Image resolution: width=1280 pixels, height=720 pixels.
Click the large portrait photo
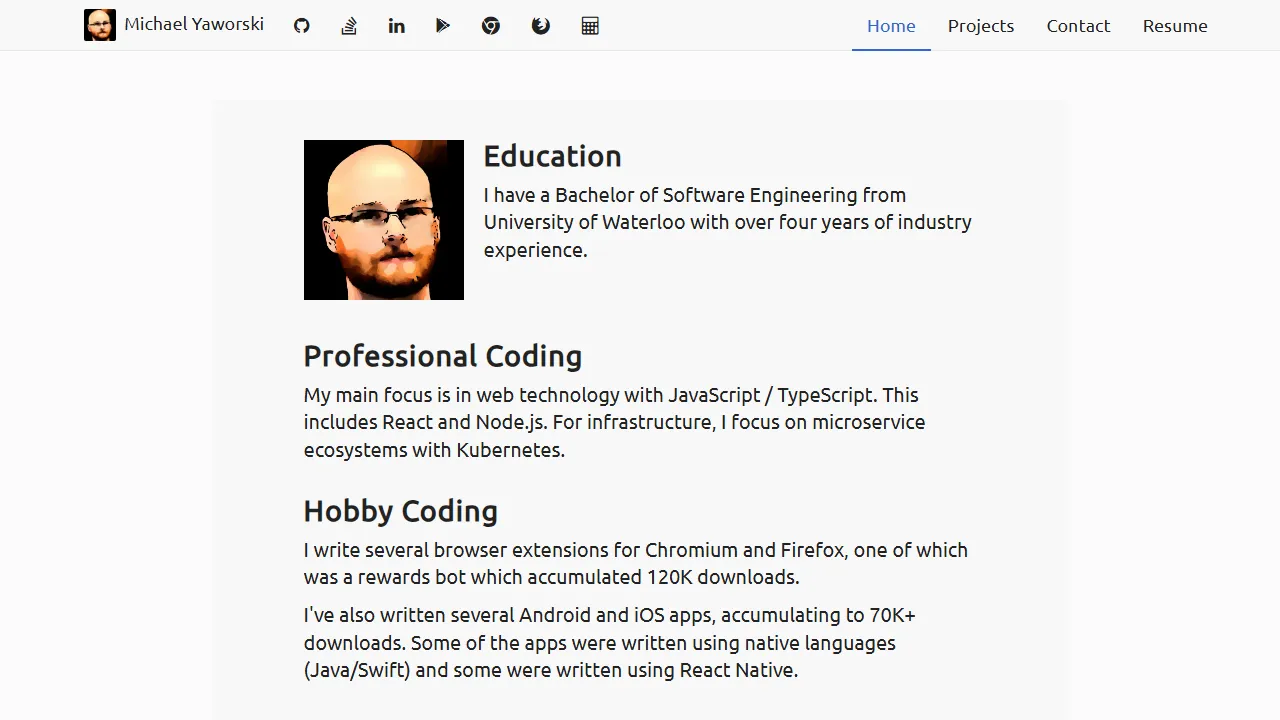tap(383, 219)
